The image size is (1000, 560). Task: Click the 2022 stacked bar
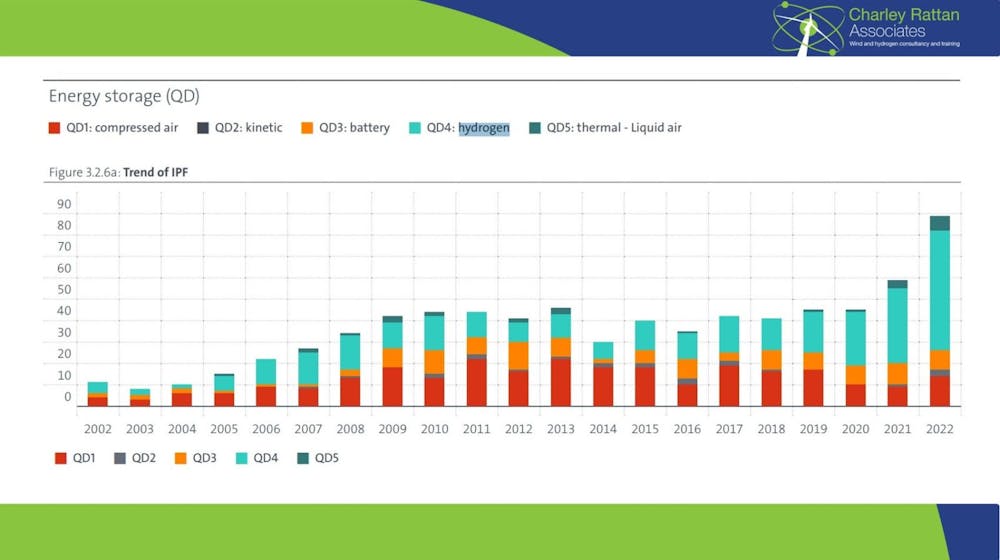point(939,311)
